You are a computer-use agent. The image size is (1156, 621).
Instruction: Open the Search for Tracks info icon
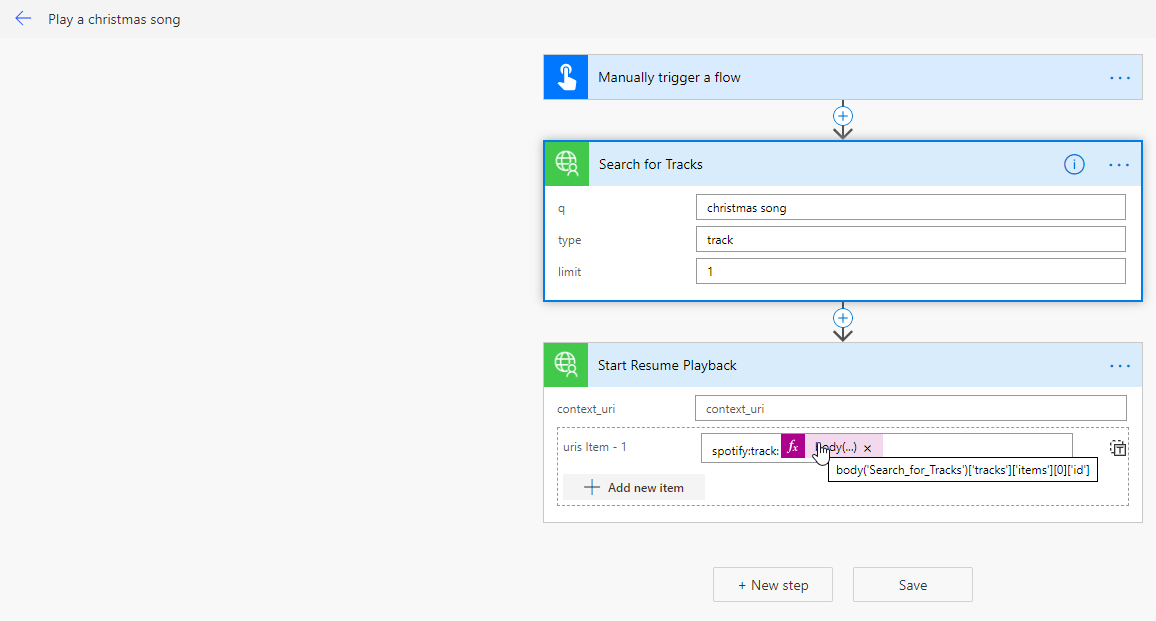pos(1074,165)
